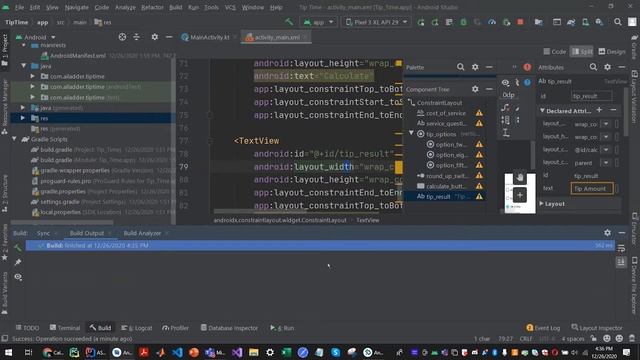Add a declared attribute with plus icon
This screenshot has width=640, height=360.
(599, 110)
